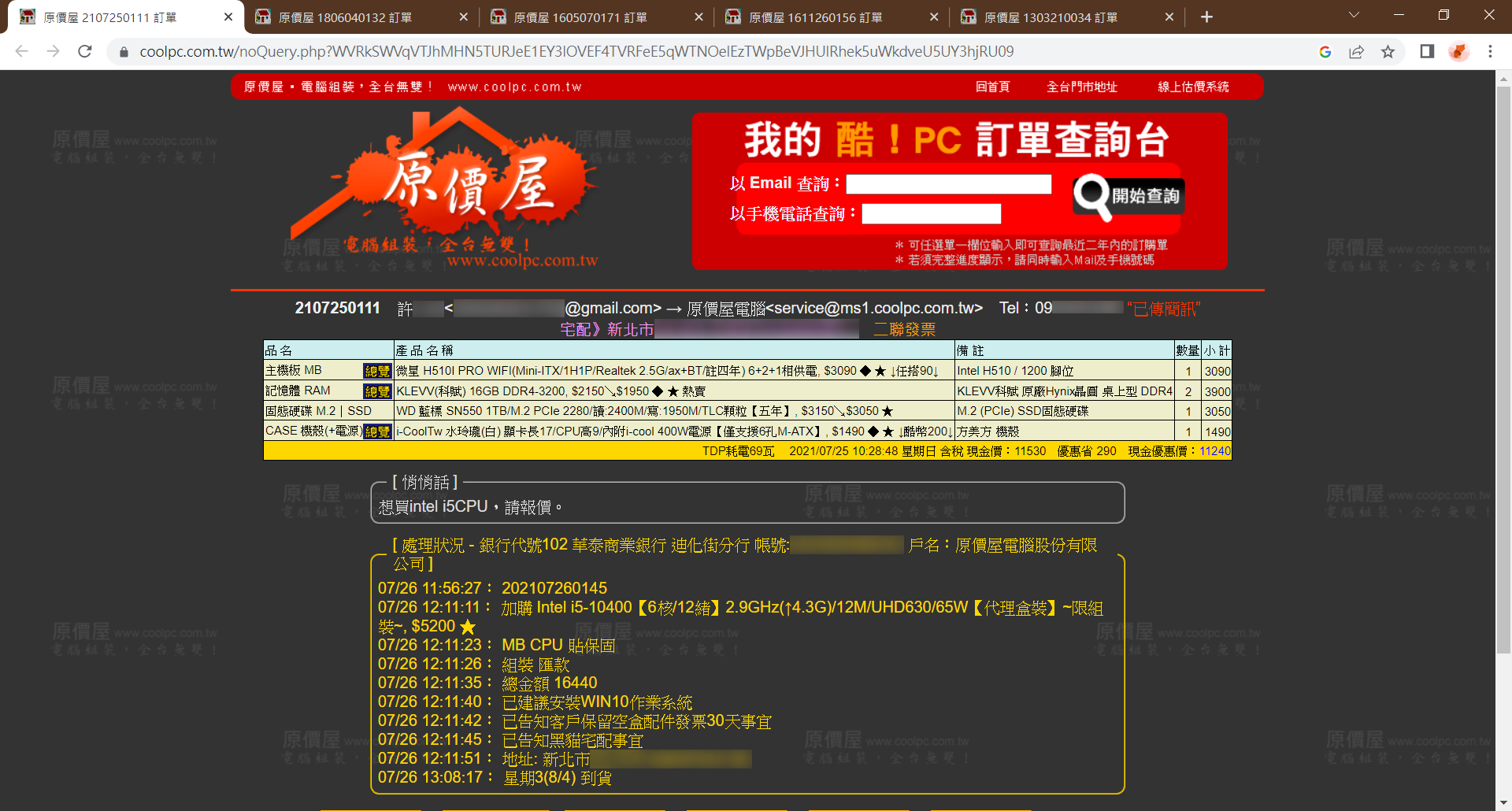Screen dimensions: 1512x811
Task: Click the browser forward arrow
Action: coord(54,51)
